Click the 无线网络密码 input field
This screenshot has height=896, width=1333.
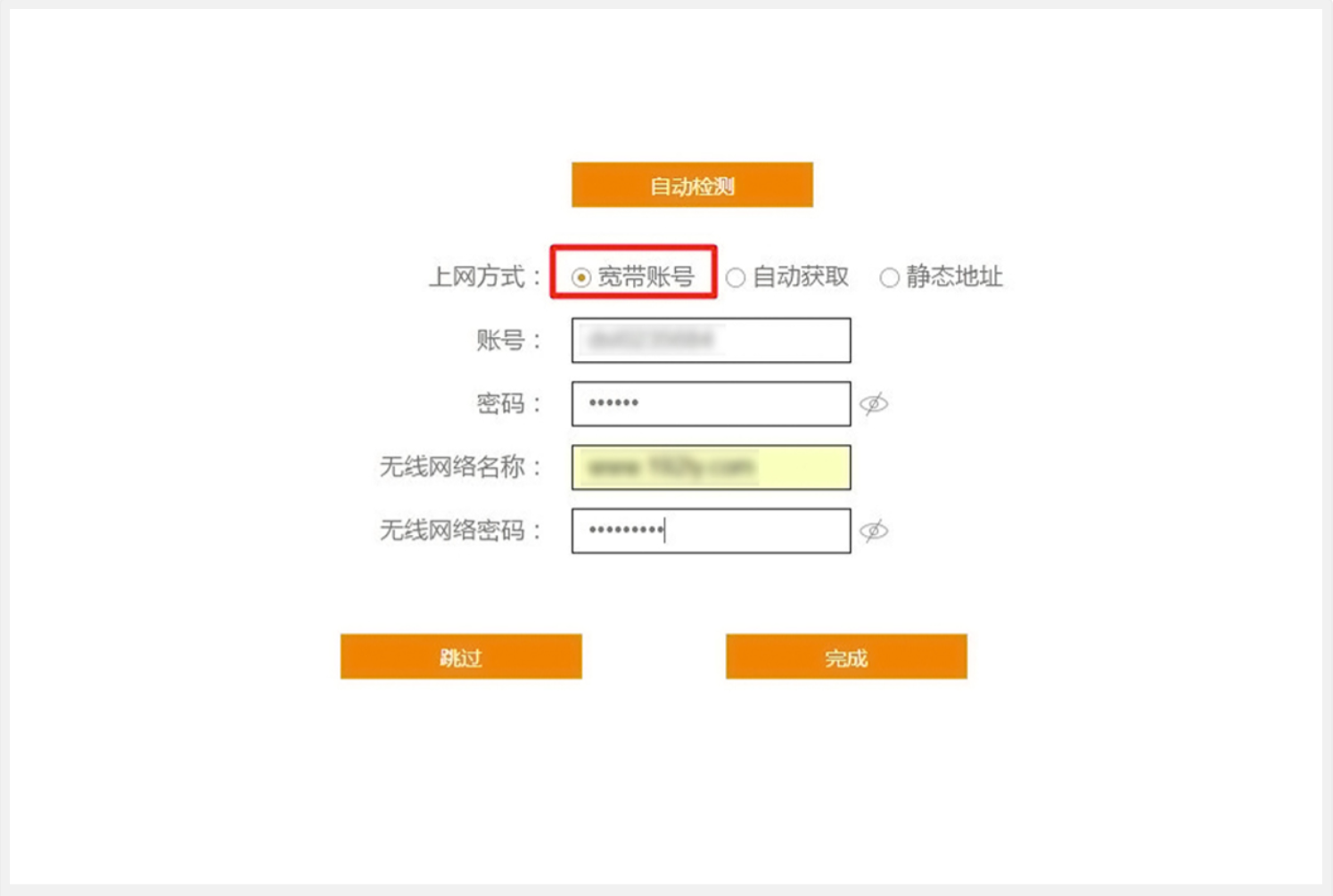tap(711, 530)
